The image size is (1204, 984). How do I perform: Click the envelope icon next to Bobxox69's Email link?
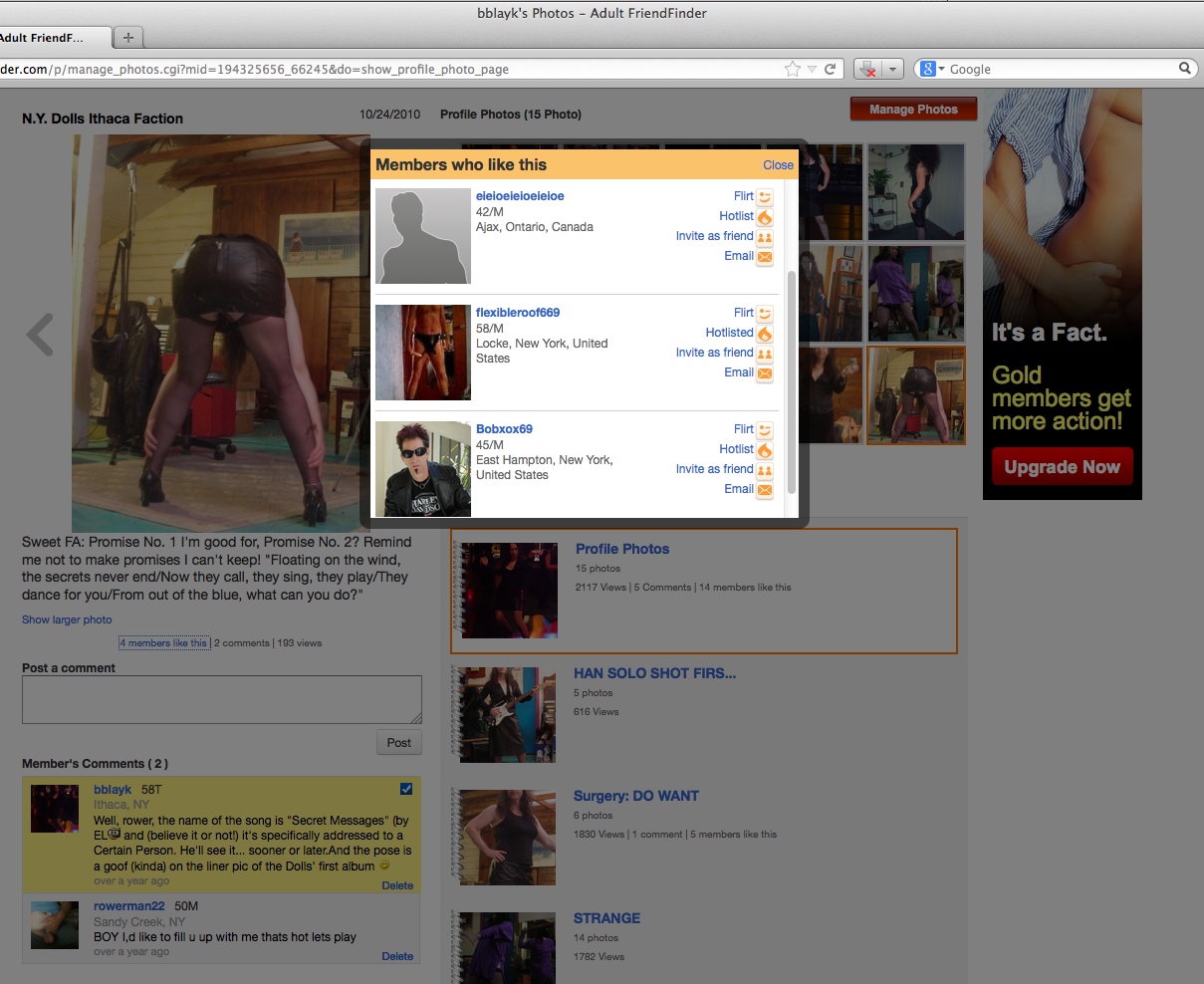(764, 490)
